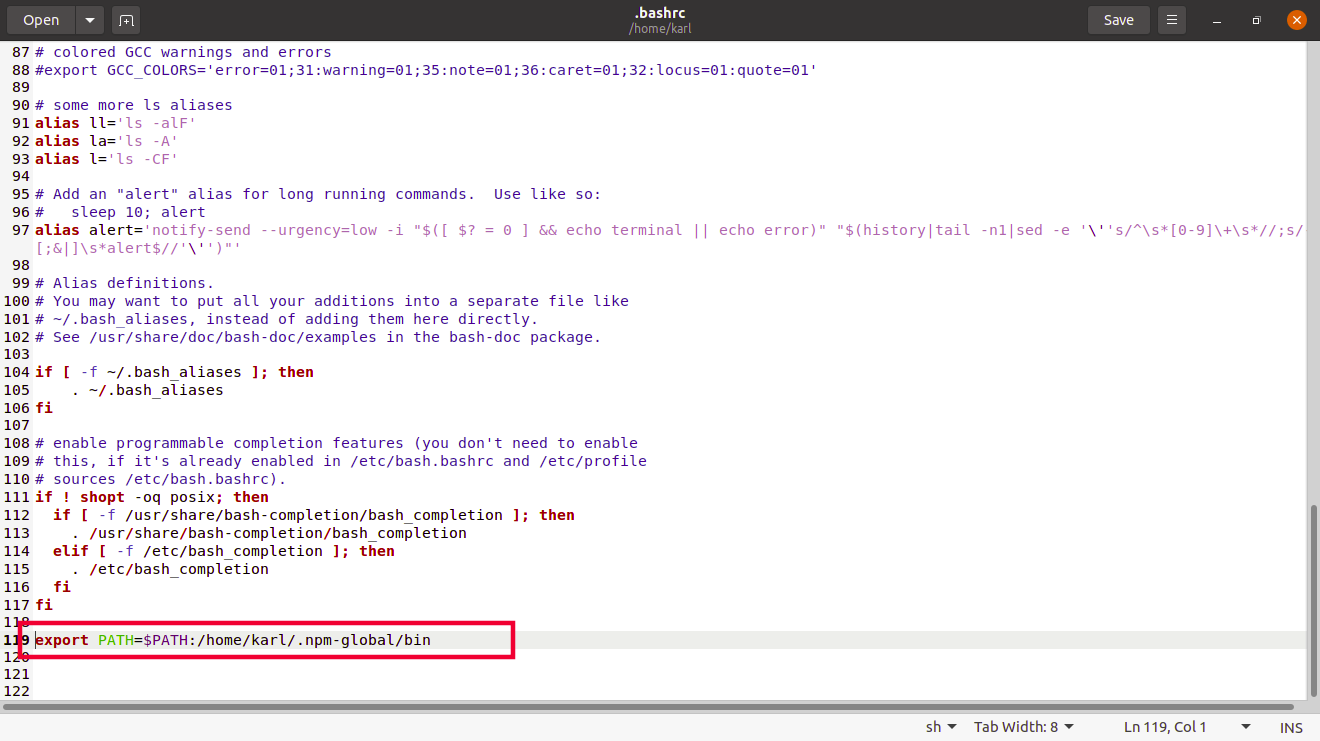This screenshot has height=741, width=1320.
Task: Click line "alias la='ls -A'"
Action: click(107, 141)
